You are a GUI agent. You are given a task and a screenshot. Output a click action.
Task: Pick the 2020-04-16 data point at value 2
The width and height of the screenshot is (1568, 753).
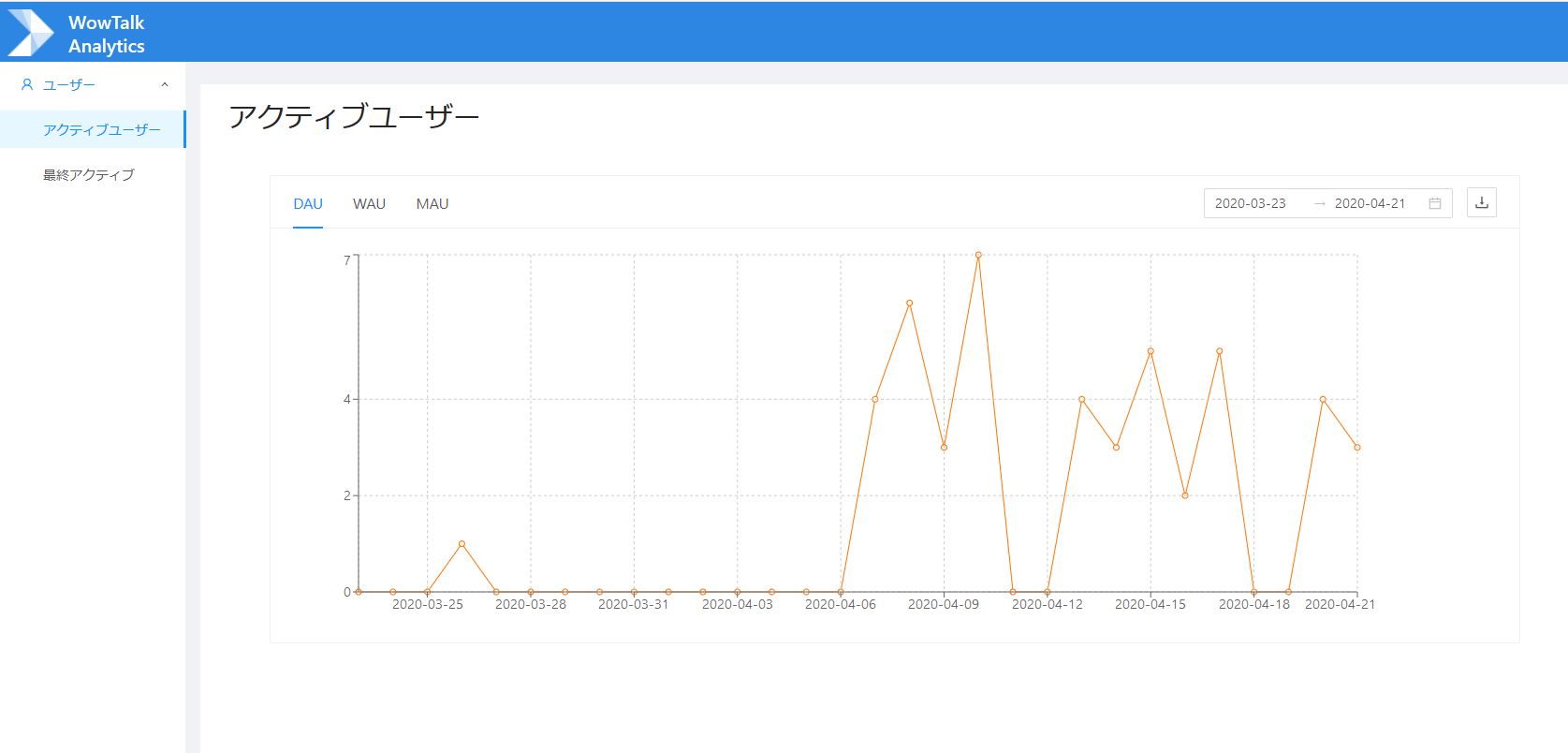point(1185,495)
